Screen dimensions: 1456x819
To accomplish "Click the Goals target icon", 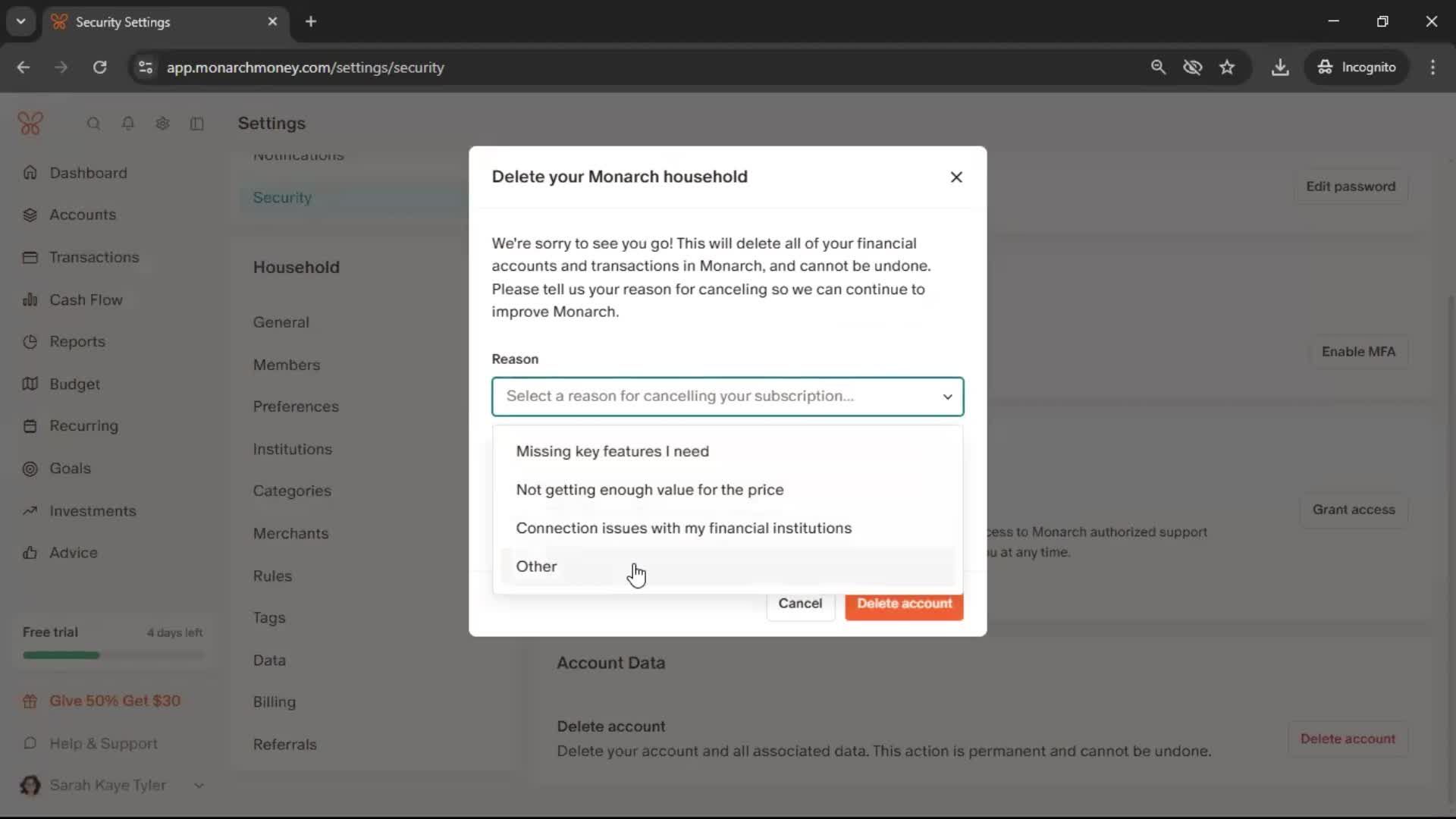I will (x=30, y=469).
